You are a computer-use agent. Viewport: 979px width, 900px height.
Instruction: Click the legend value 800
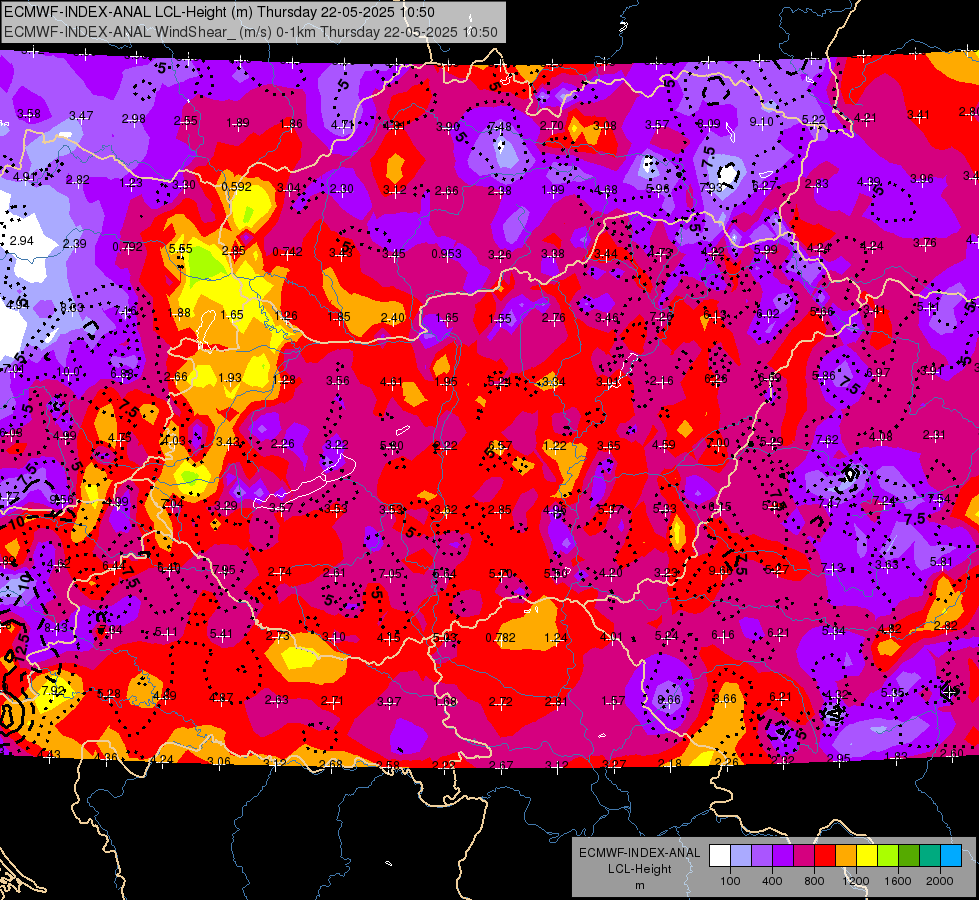click(814, 881)
